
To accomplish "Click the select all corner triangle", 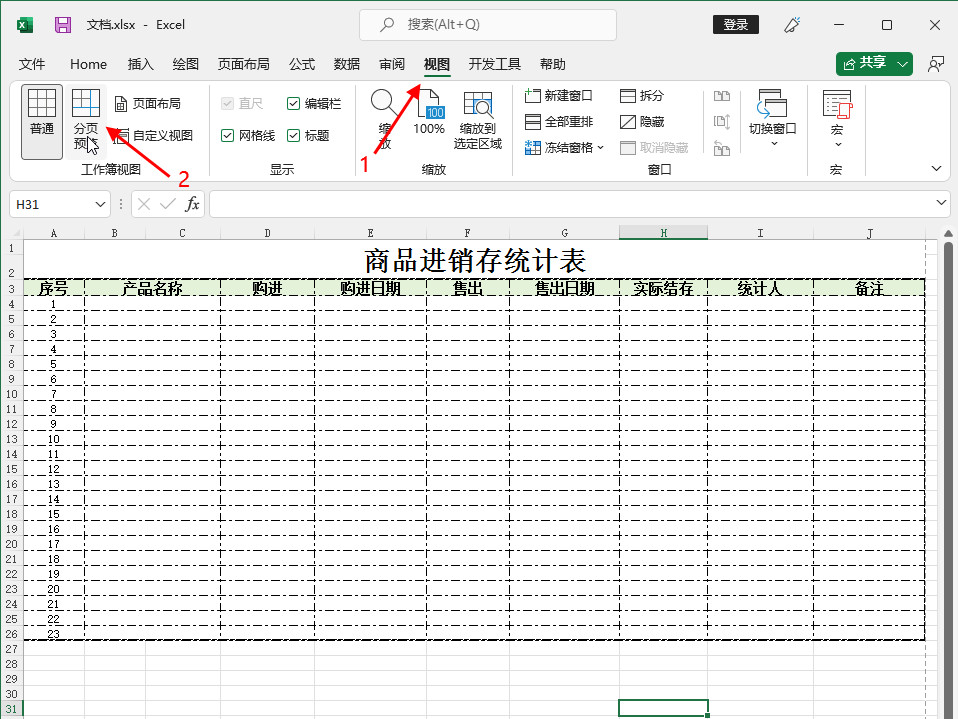I will (x=16, y=233).
